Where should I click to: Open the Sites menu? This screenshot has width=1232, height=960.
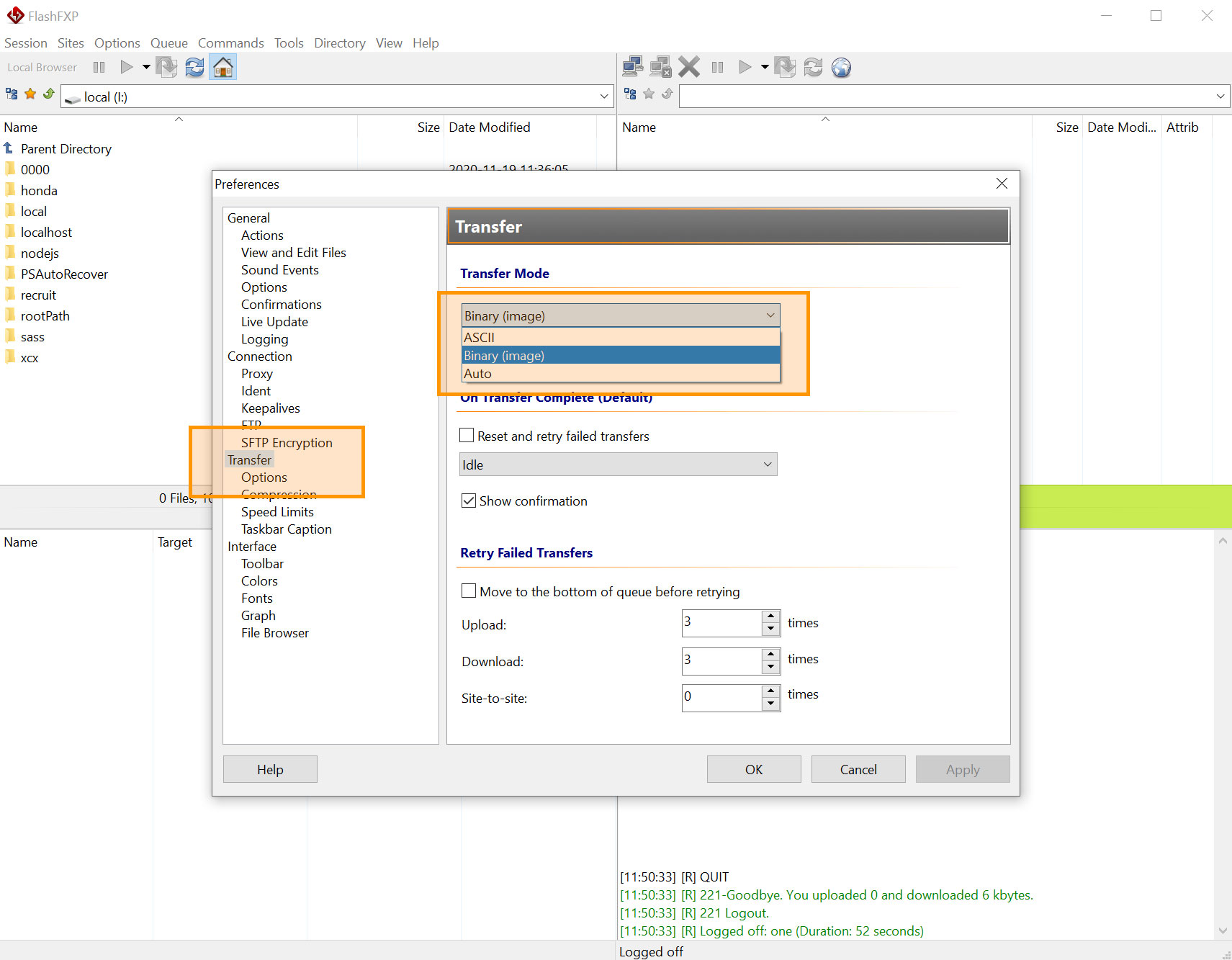tap(71, 43)
